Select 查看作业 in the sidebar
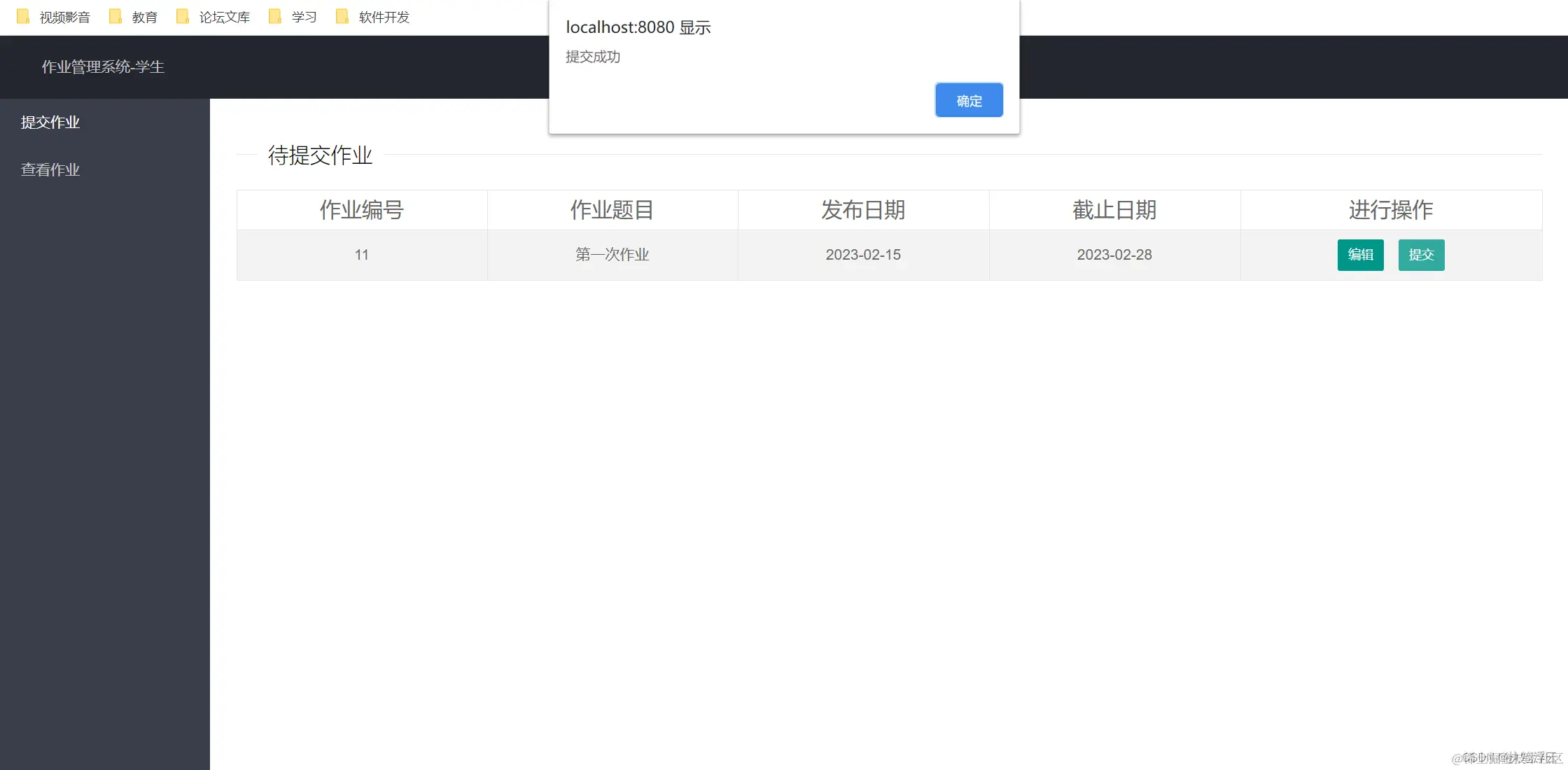 click(50, 170)
